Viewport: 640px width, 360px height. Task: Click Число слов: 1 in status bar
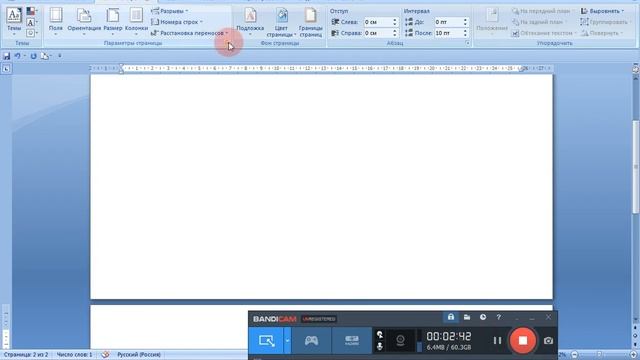(x=74, y=355)
